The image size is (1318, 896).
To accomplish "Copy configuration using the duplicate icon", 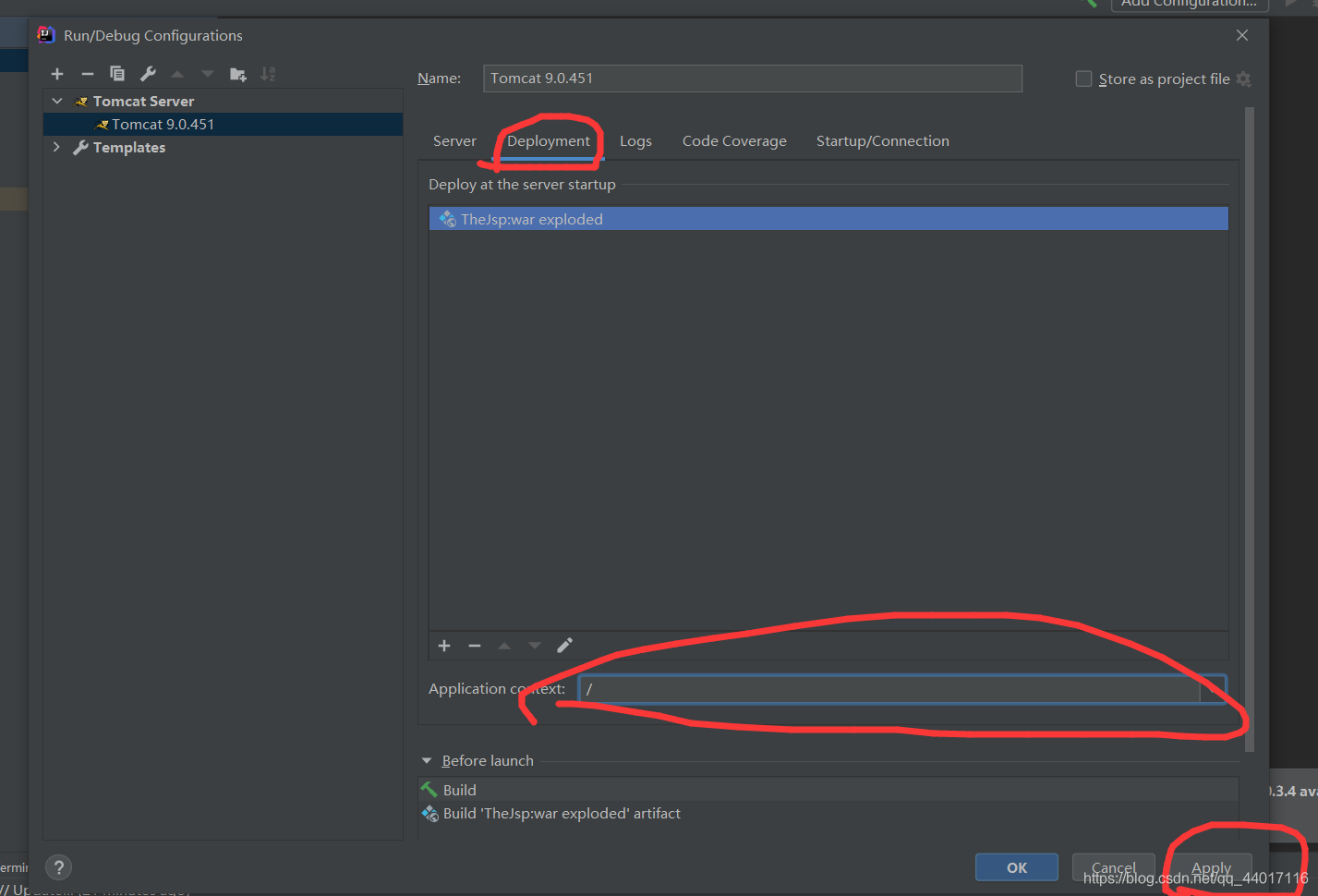I will click(117, 74).
